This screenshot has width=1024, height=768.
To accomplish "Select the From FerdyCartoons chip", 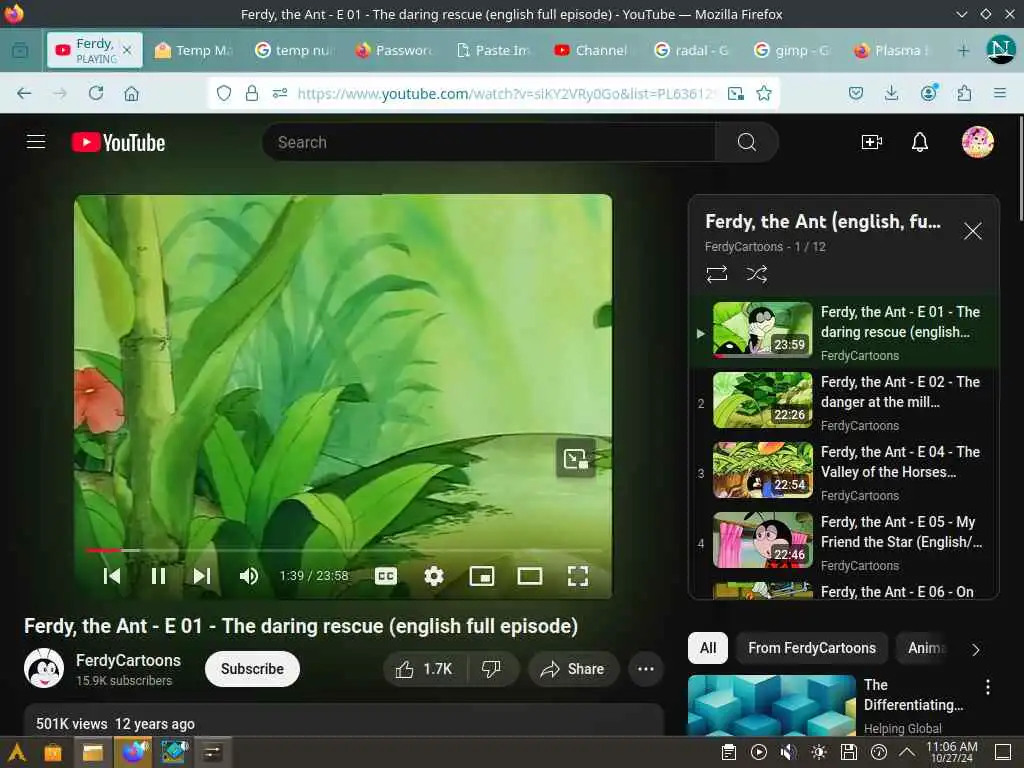I will pos(812,648).
